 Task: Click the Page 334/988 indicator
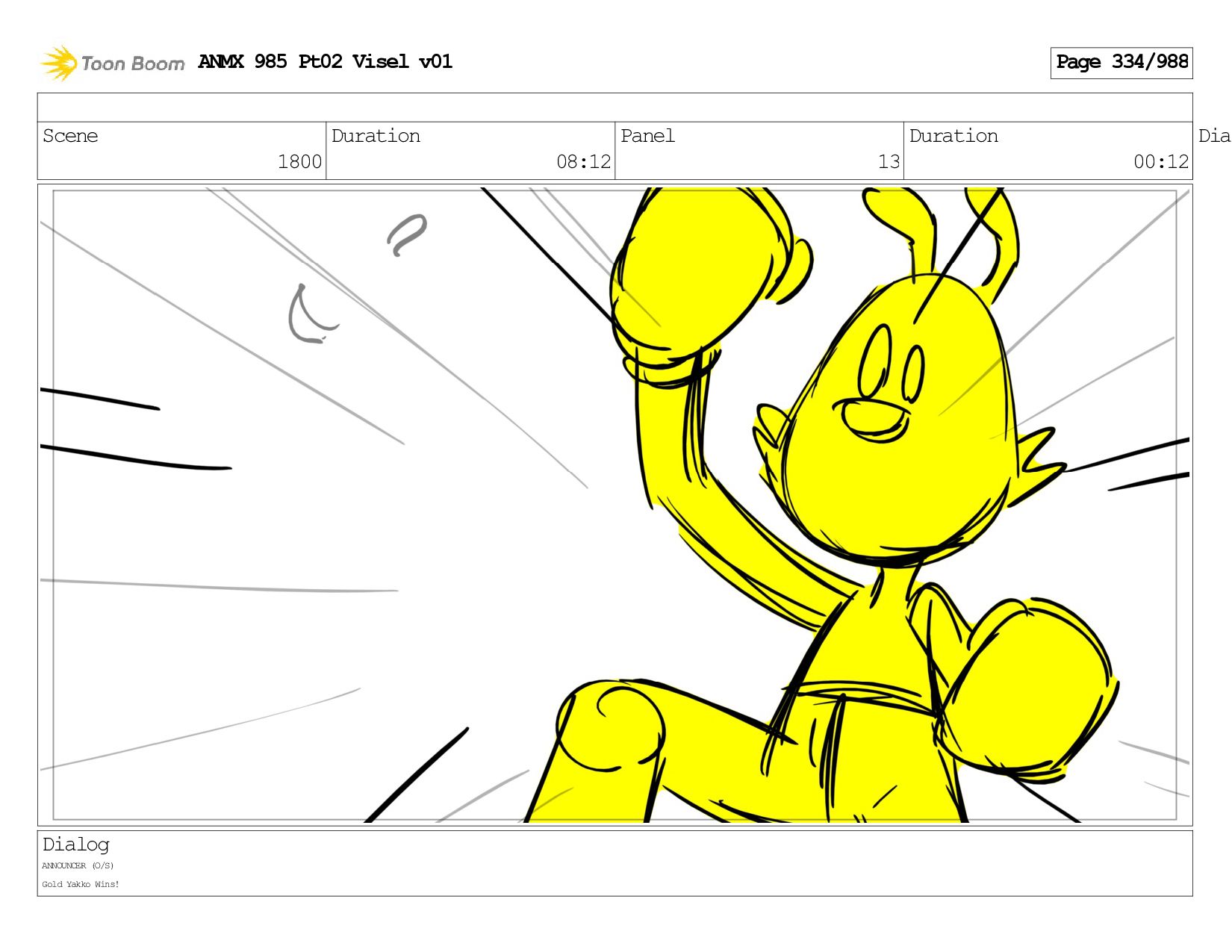[x=1121, y=62]
